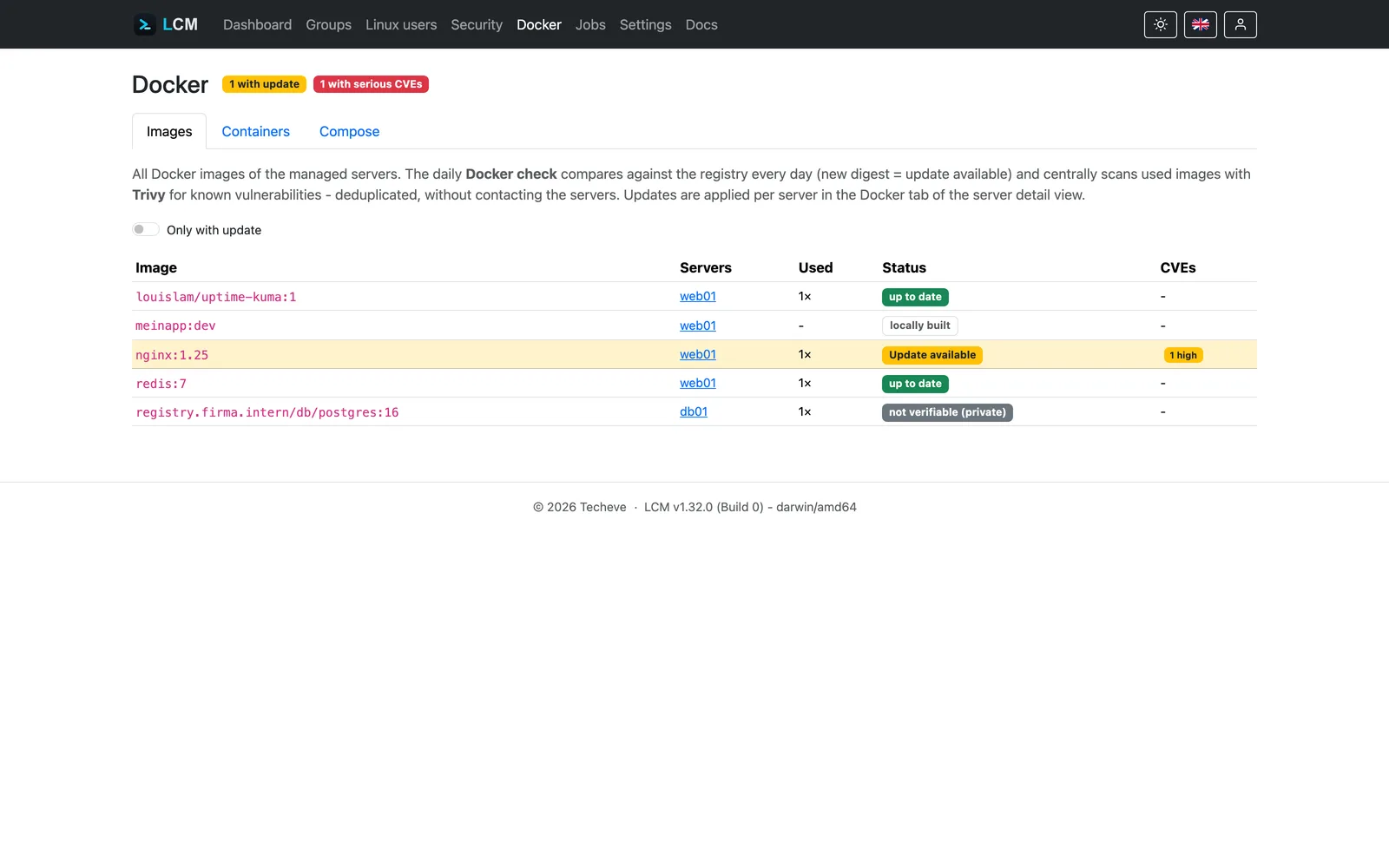
Task: Open web01 link in redis:7 row
Action: point(698,383)
